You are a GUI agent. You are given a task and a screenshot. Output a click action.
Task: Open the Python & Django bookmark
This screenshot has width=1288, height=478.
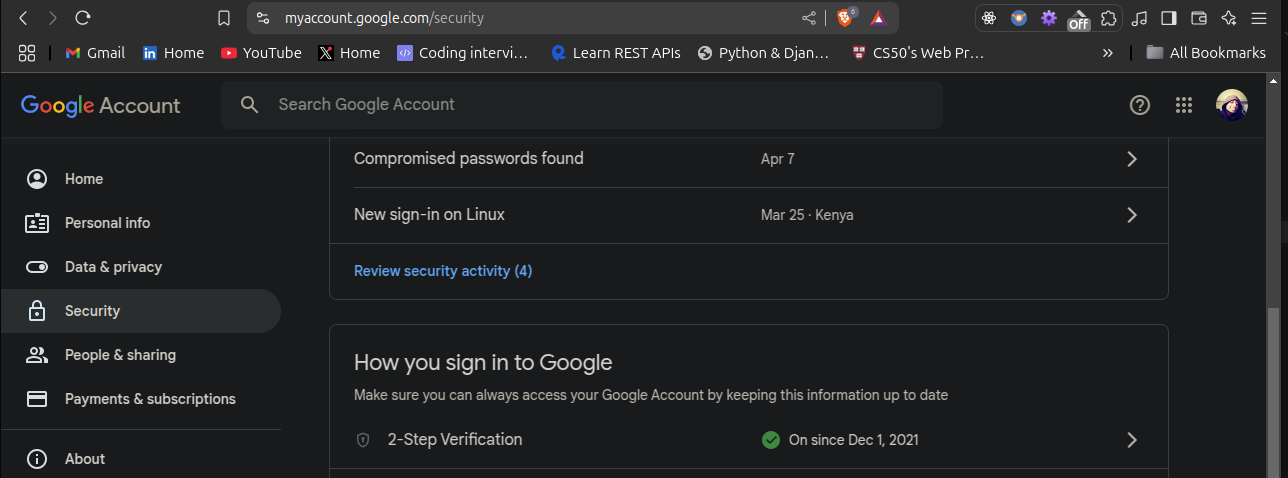point(764,53)
